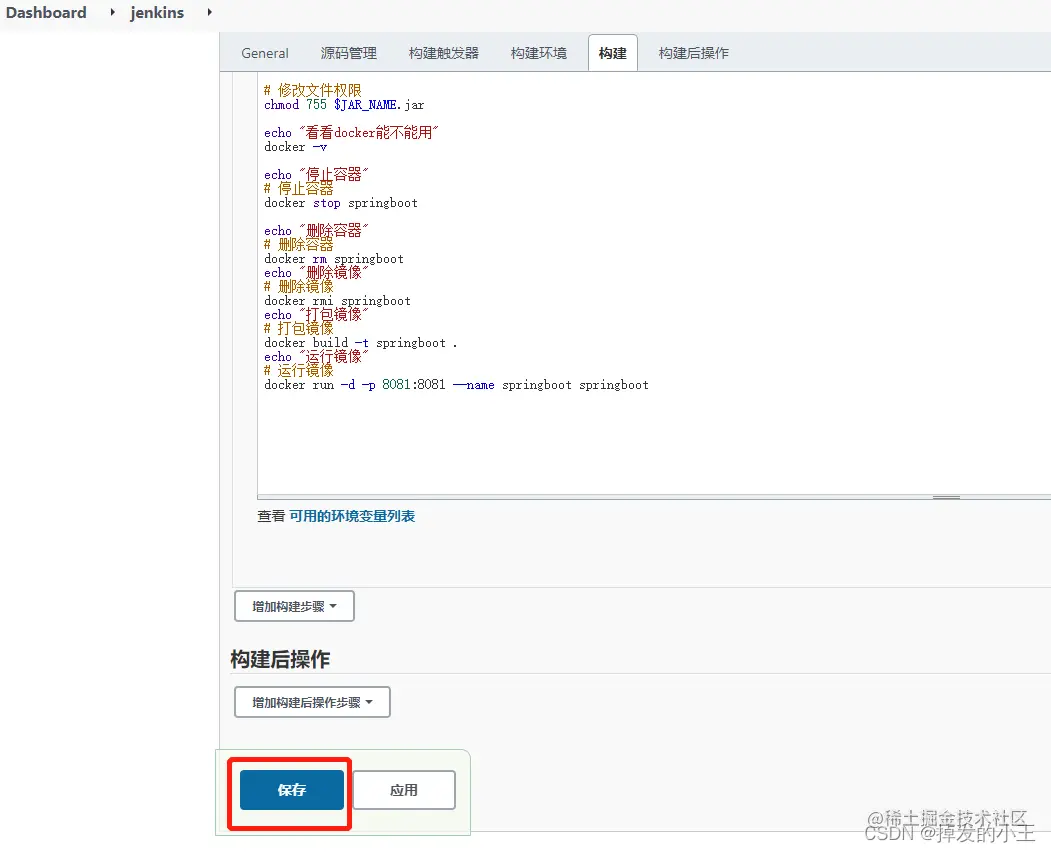Click the 应用 button
Image resolution: width=1051 pixels, height=852 pixels.
click(x=404, y=790)
